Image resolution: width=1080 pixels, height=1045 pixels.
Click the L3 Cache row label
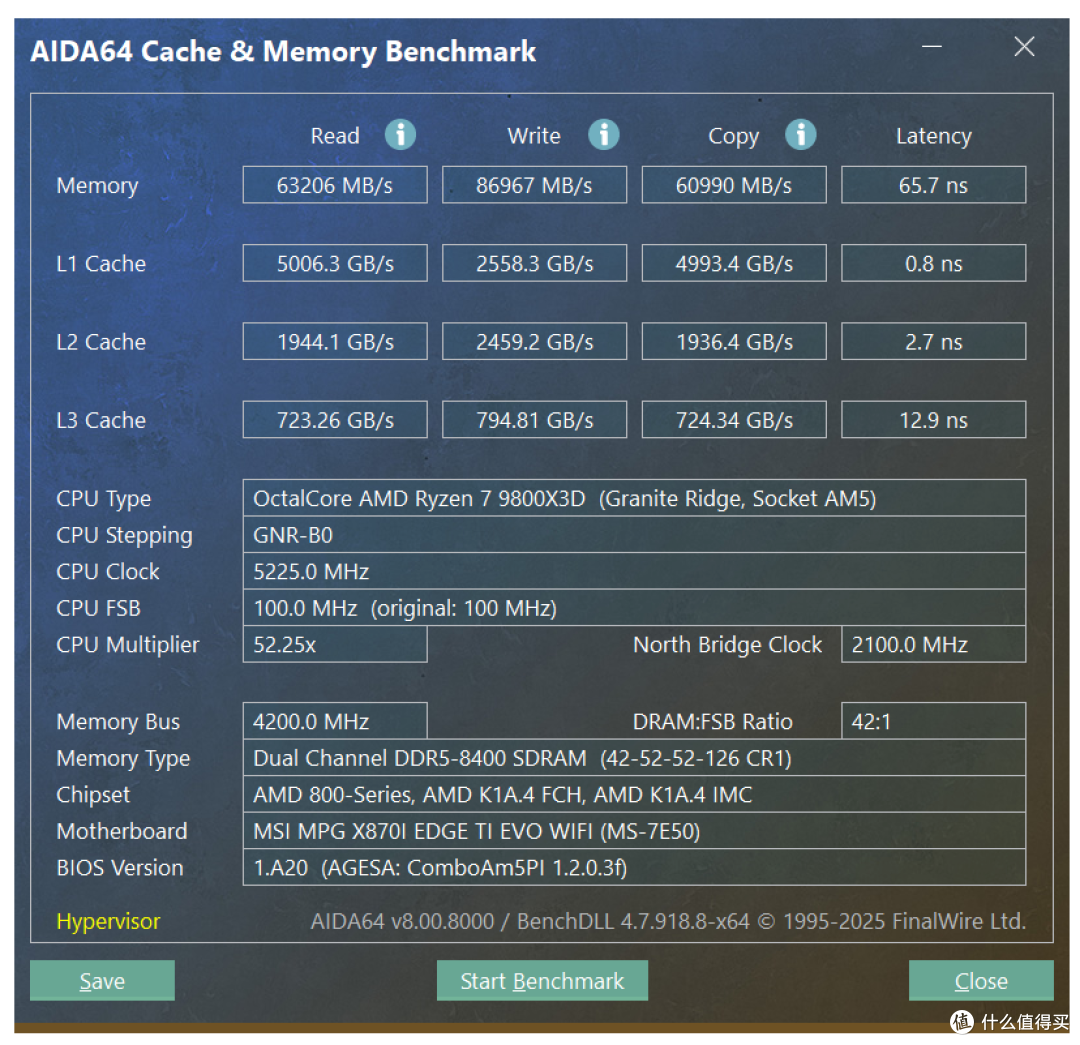101,420
